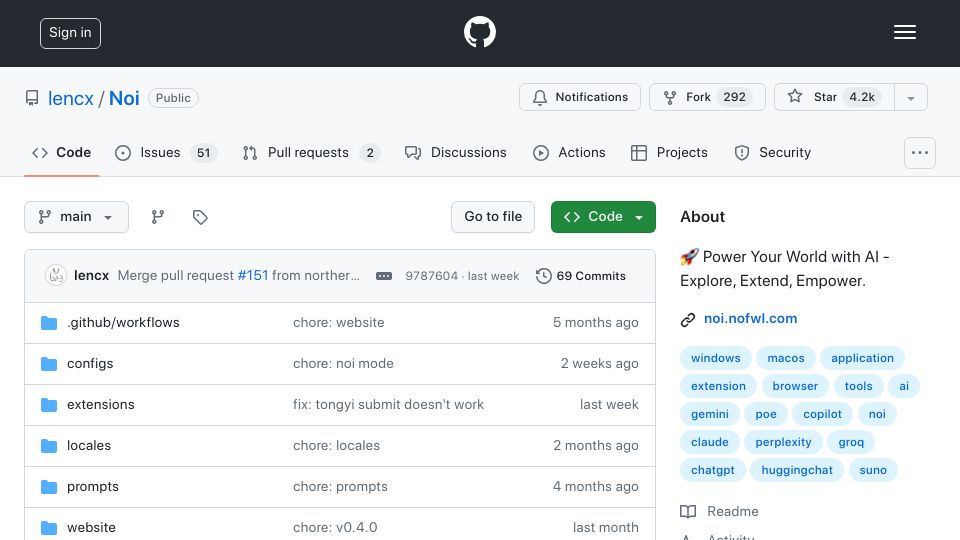This screenshot has width=960, height=540.
Task: Expand the star lists dropdown arrow
Action: point(911,97)
